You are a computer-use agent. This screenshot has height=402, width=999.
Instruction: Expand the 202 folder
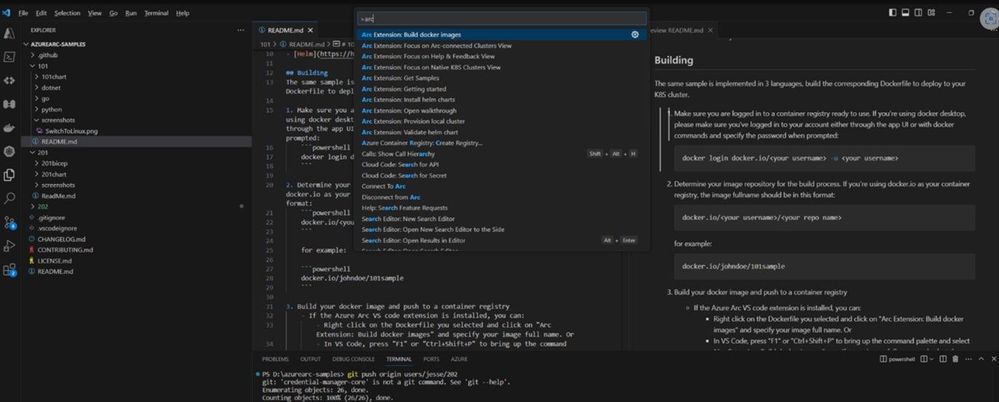click(42, 206)
